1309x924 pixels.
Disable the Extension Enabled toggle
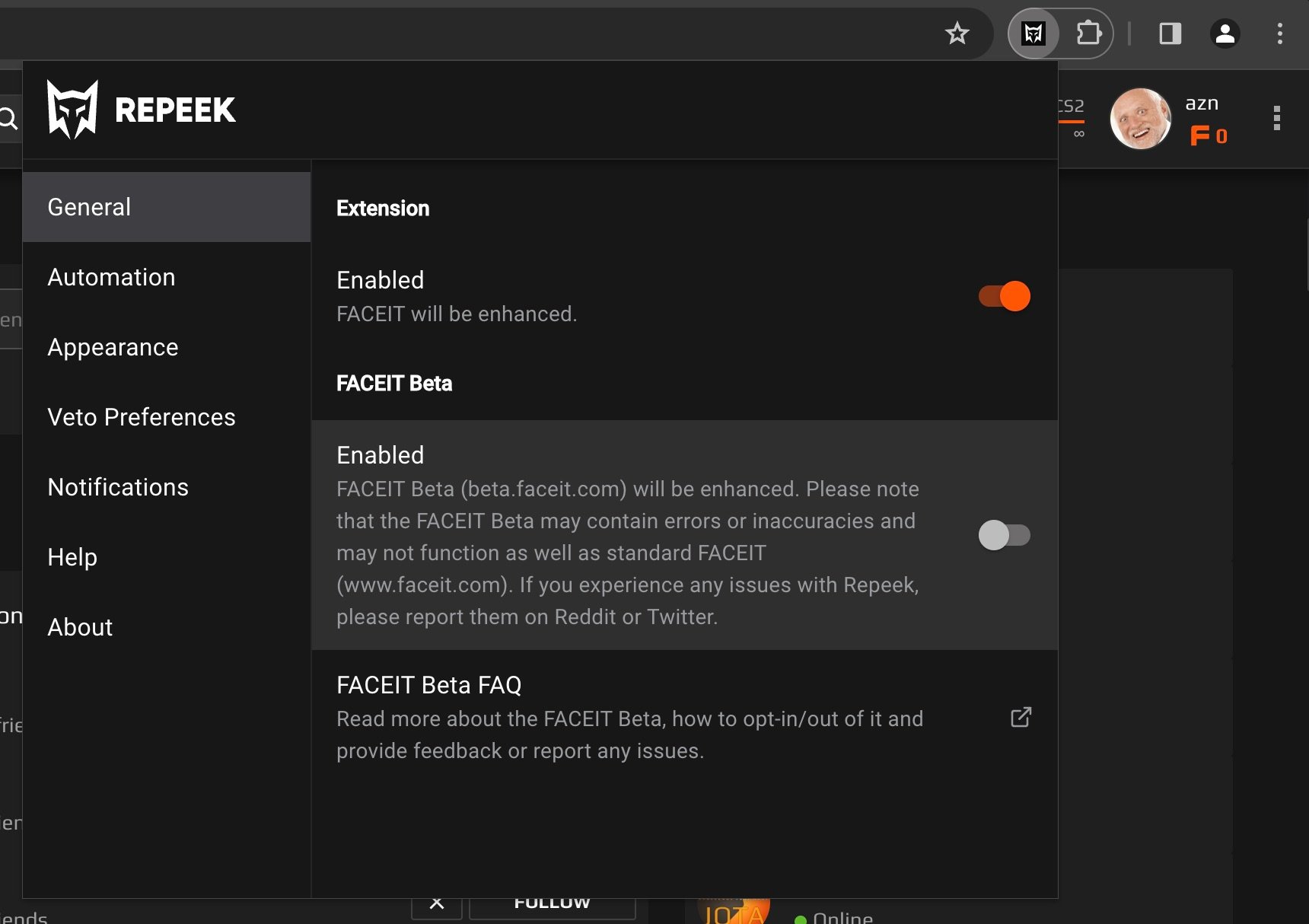(1004, 296)
